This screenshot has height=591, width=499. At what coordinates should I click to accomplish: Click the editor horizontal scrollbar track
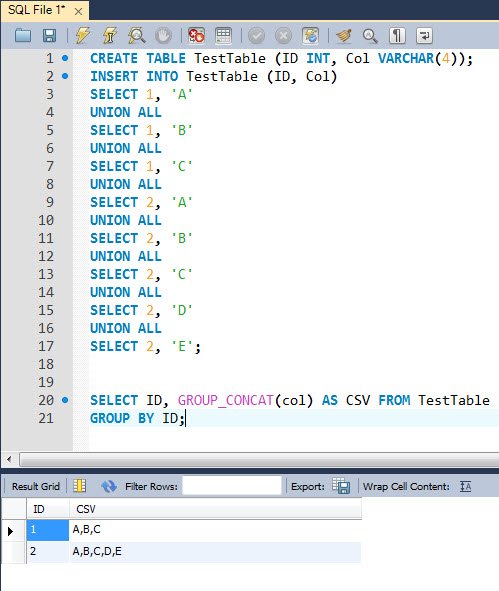pos(259,459)
